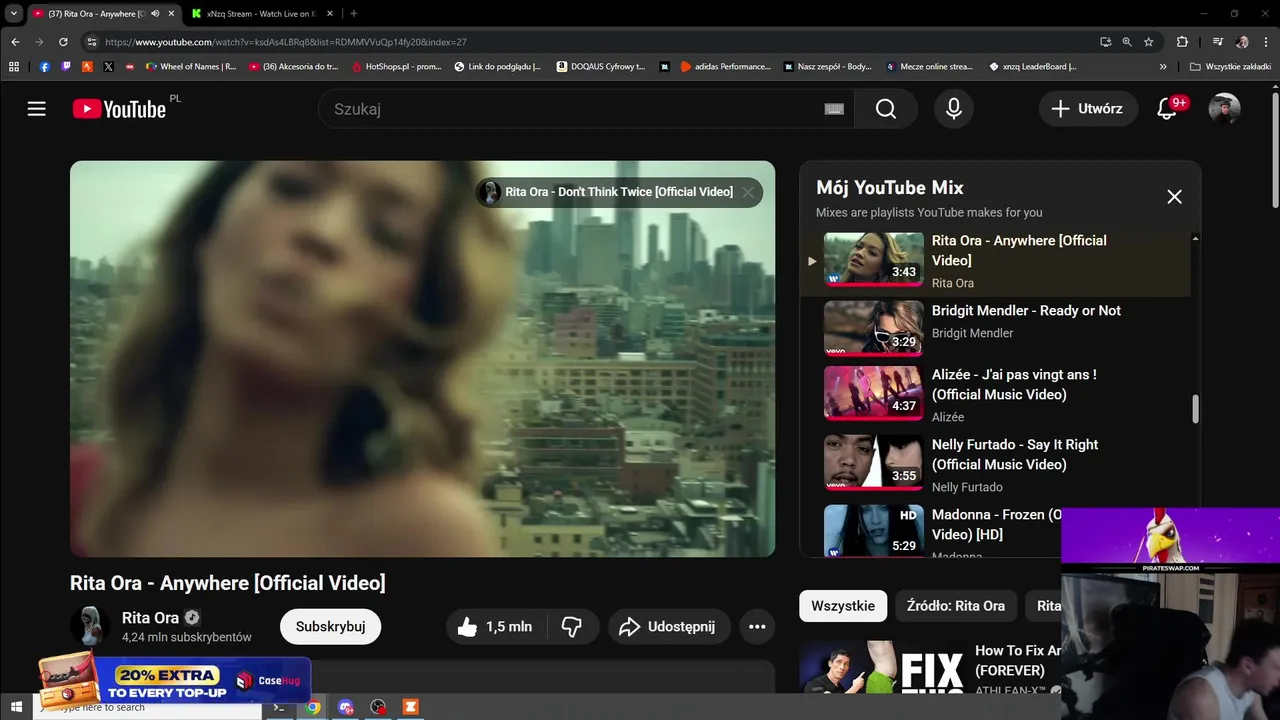Screen dimensions: 1280x720
Task: Open the Windows Start menu
Action: pos(16,707)
